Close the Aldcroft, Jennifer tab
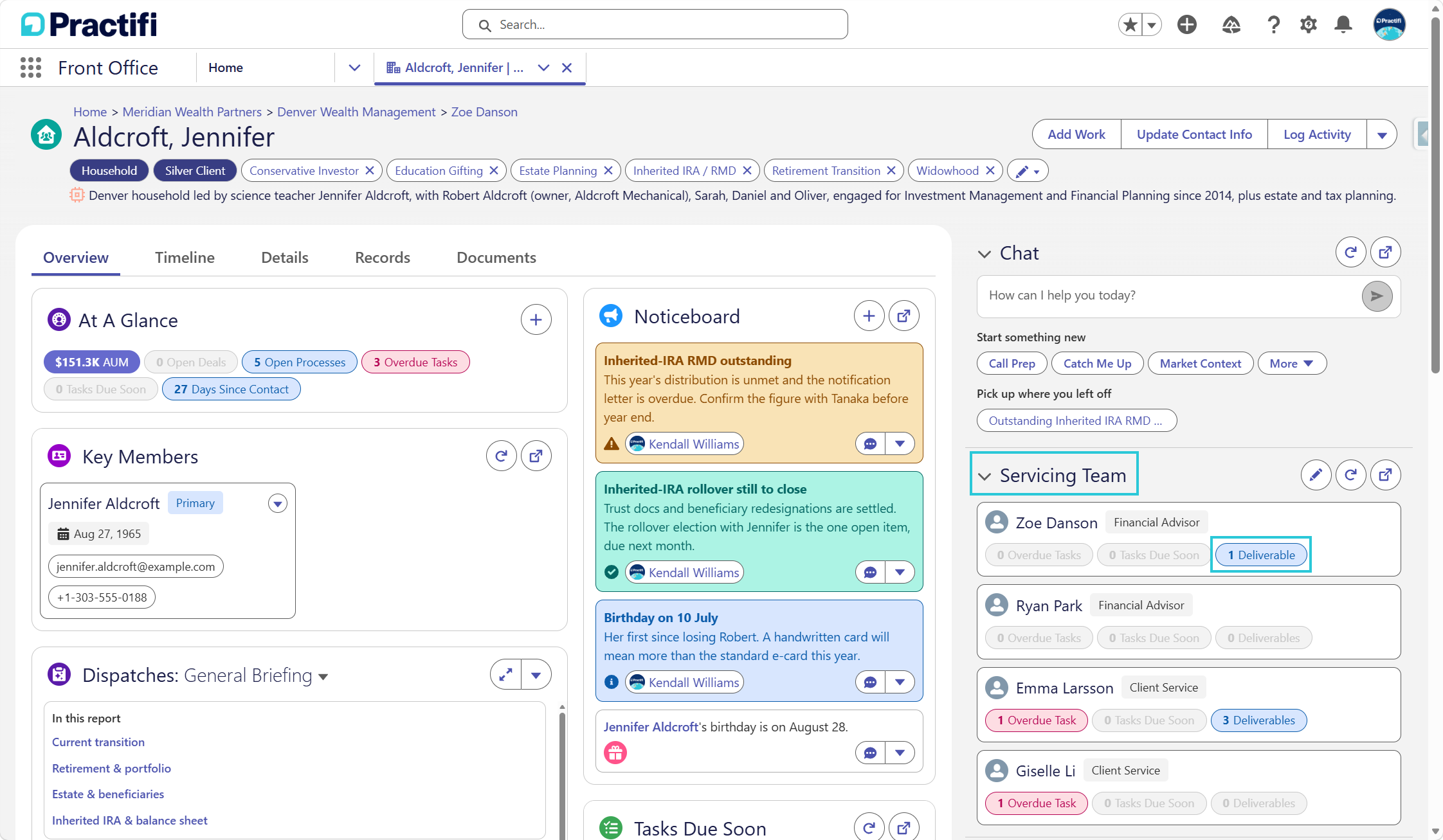Screen dimensions: 1443x840 point(567,67)
